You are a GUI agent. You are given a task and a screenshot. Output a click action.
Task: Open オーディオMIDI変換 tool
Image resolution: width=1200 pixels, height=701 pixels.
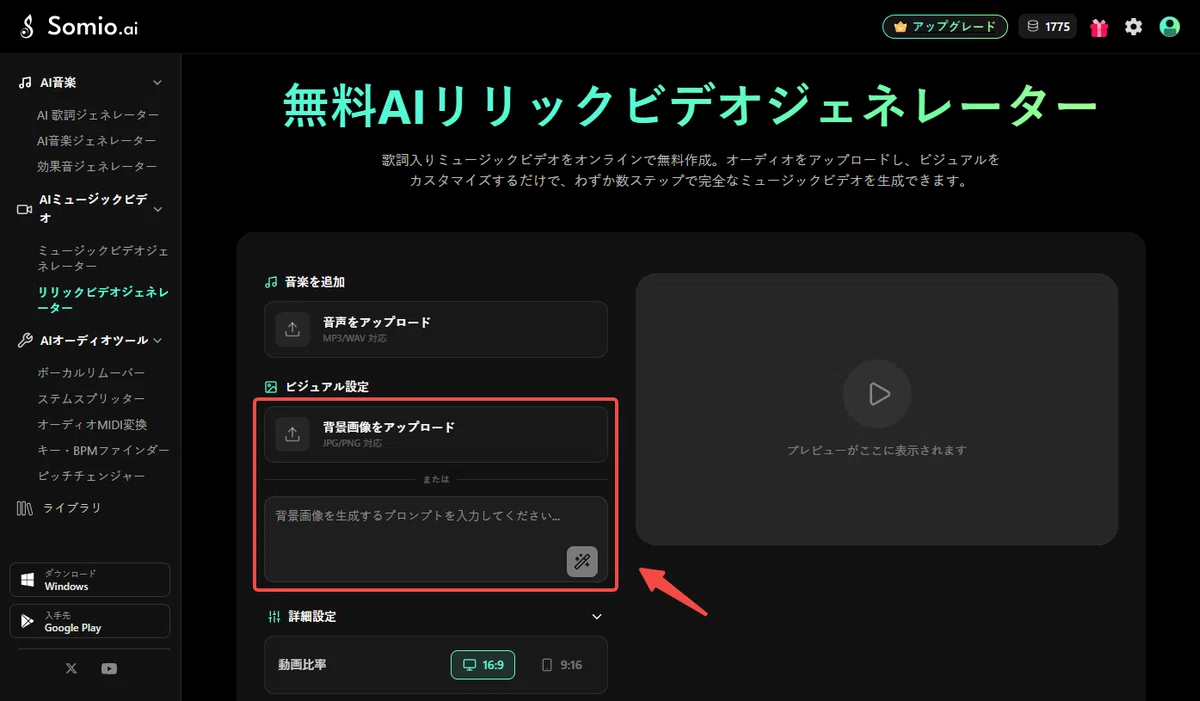[x=92, y=425]
